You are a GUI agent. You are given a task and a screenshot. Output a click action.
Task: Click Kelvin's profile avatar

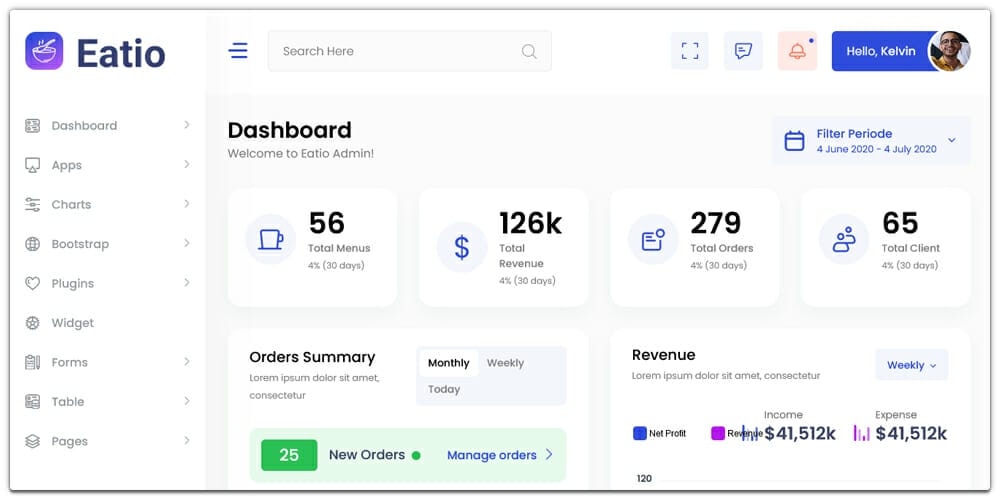click(949, 51)
